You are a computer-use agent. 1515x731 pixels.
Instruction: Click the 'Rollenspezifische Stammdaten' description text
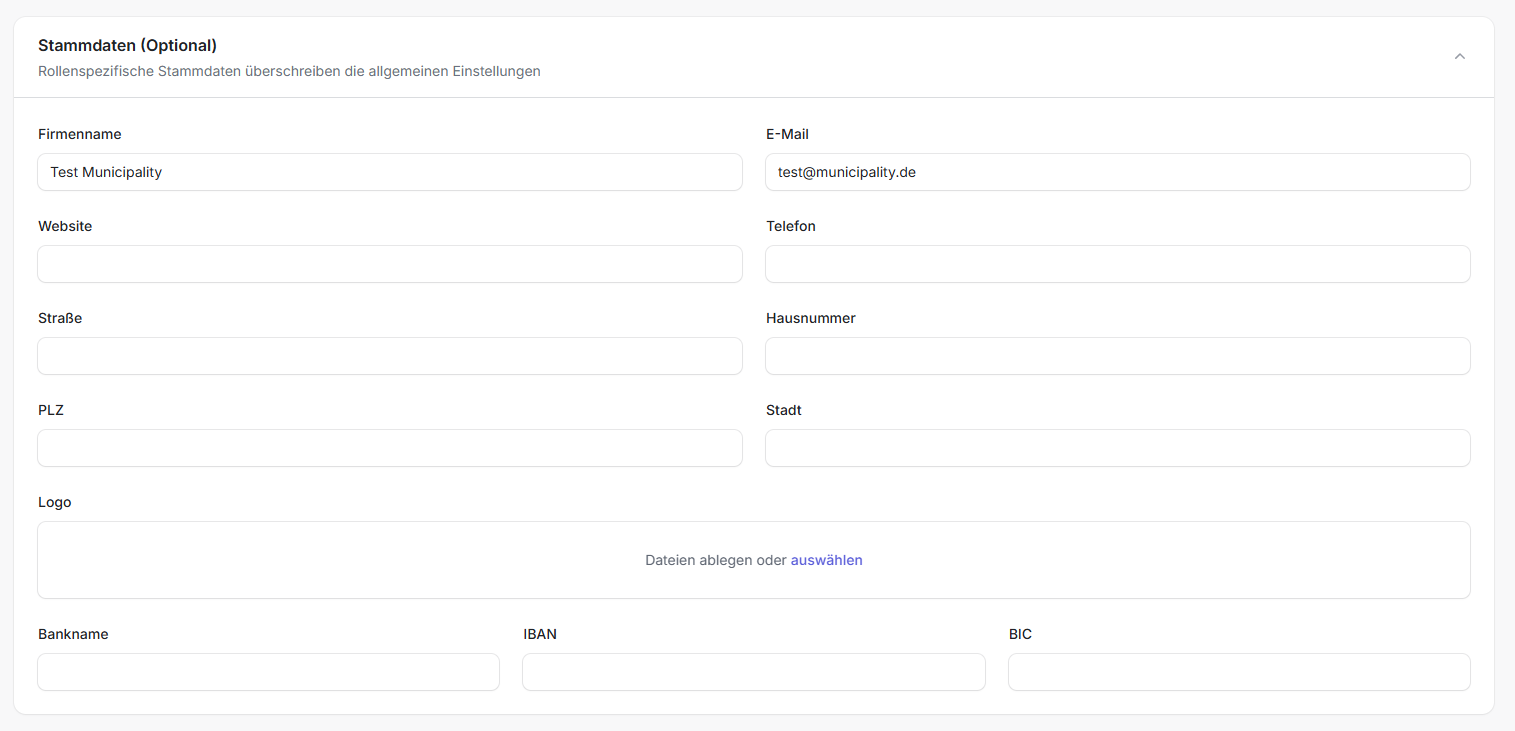point(289,72)
